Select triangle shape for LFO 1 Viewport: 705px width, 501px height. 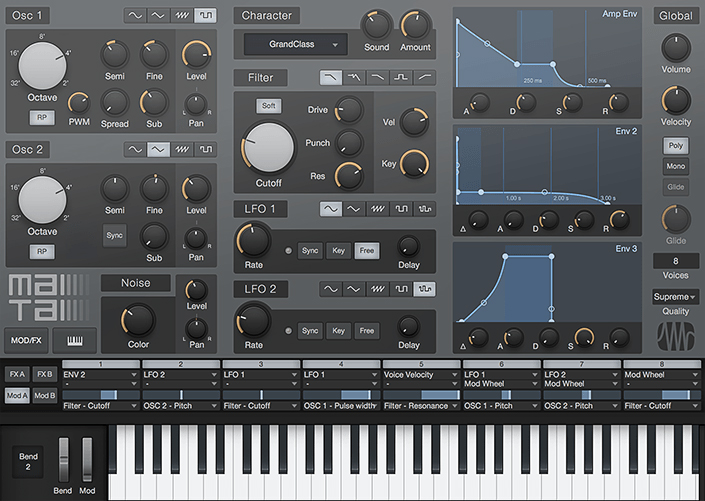[354, 209]
